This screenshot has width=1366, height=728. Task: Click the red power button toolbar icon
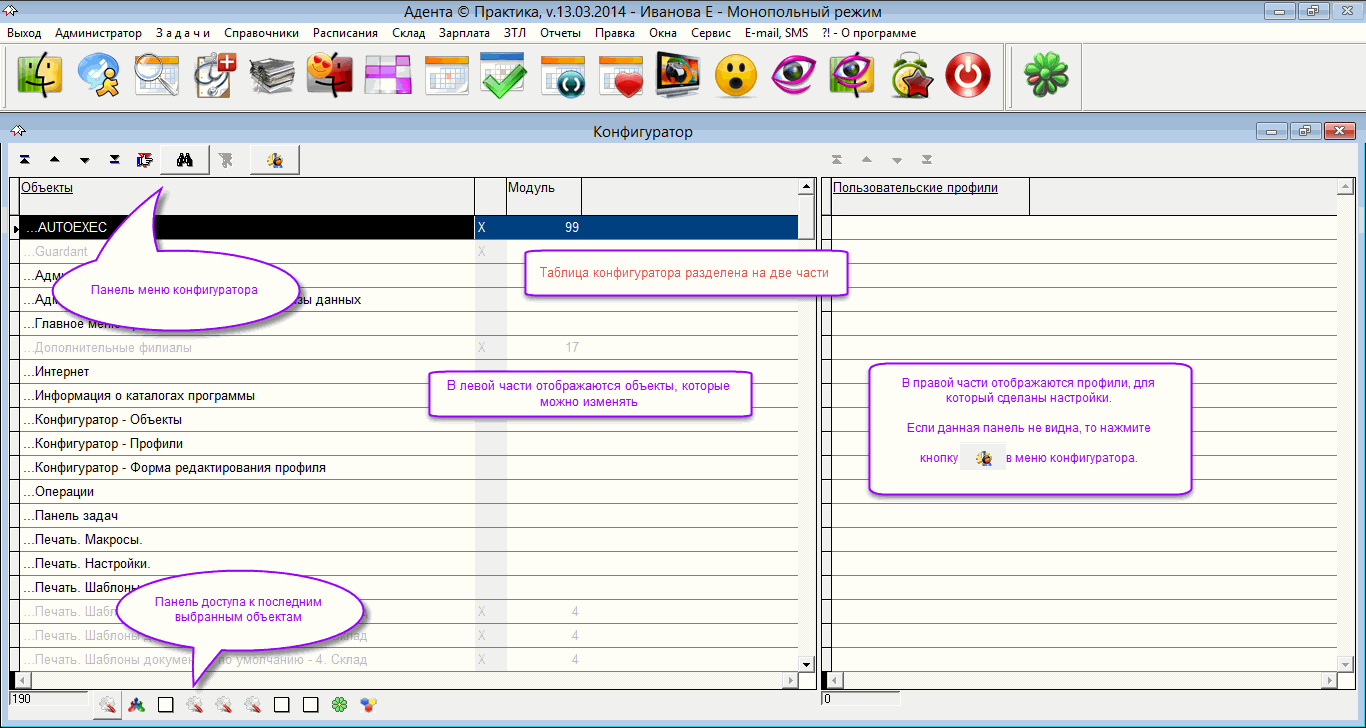point(966,76)
